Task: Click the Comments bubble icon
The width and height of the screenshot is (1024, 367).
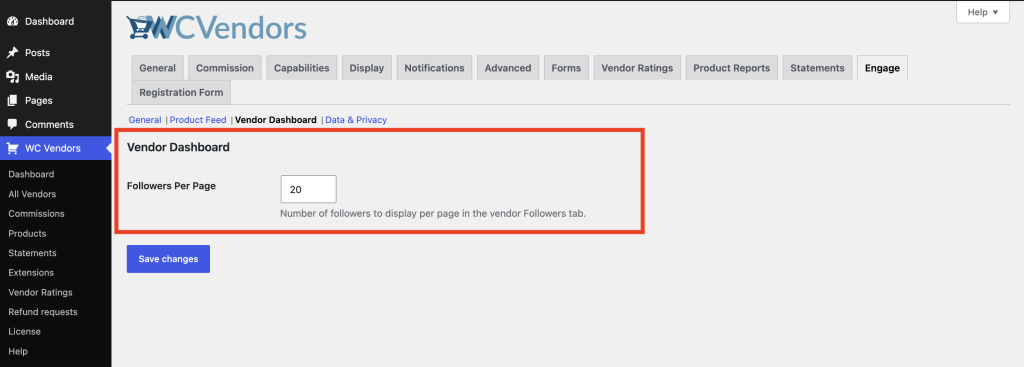Action: coord(12,124)
